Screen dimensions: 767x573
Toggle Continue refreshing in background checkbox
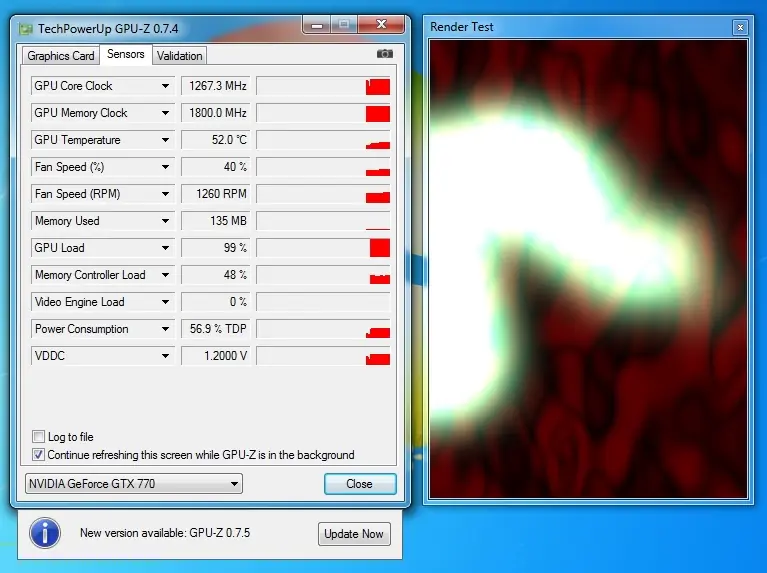point(38,455)
